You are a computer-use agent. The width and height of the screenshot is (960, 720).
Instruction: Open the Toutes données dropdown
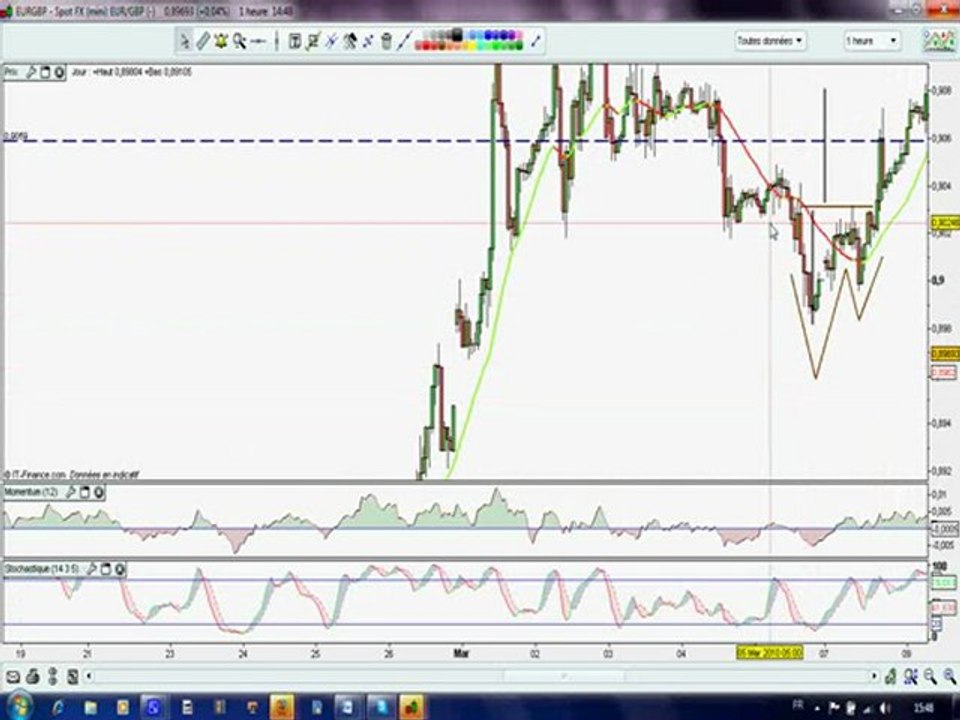pyautogui.click(x=770, y=41)
